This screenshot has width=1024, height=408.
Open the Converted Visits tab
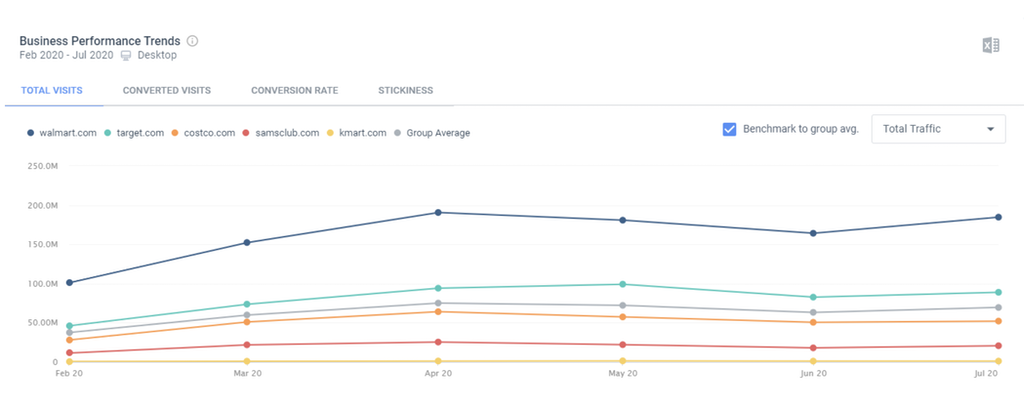coord(166,90)
